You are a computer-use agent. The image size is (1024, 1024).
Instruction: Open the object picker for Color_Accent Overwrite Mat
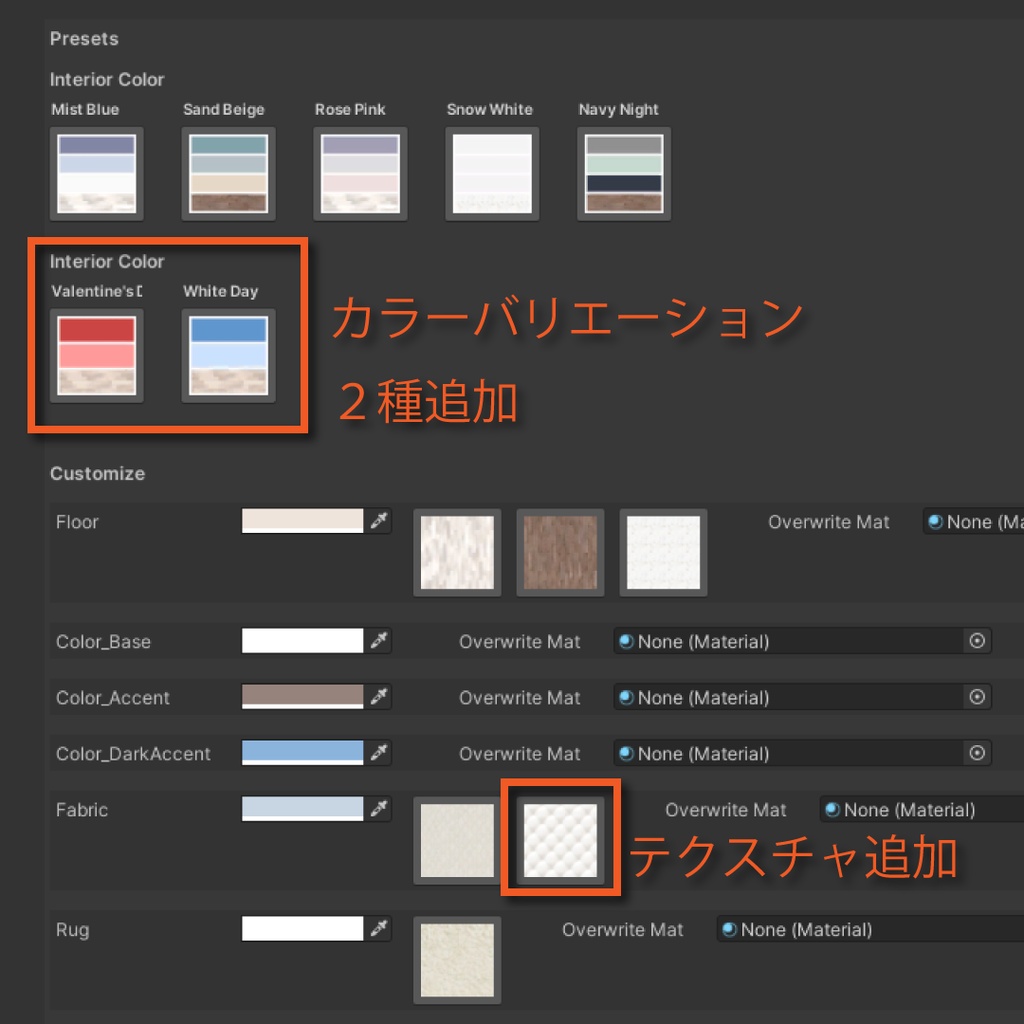[x=977, y=697]
